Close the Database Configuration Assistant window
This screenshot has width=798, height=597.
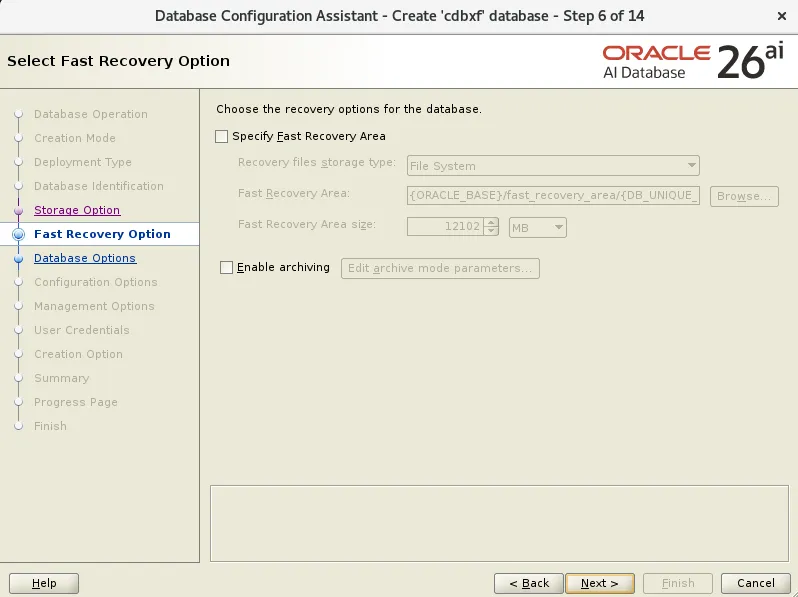click(782, 16)
